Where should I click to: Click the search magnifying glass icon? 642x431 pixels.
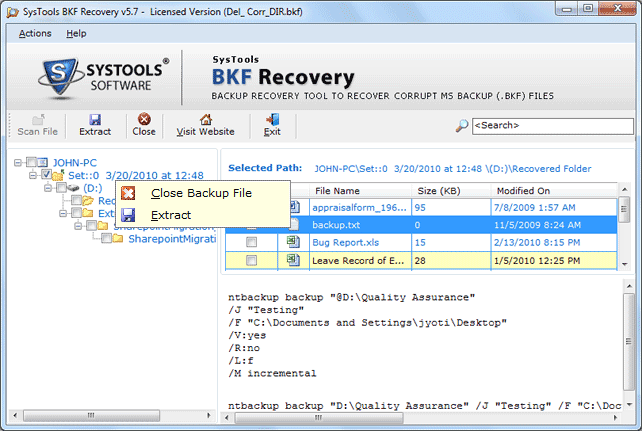[x=462, y=125]
